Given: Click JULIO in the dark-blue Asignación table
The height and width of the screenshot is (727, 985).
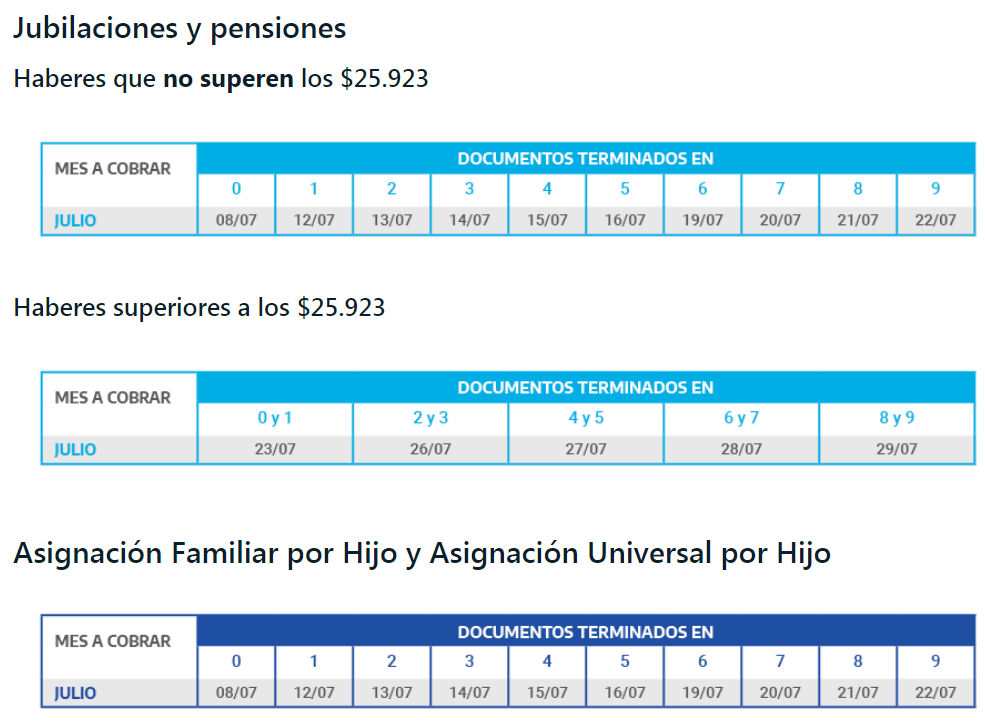Looking at the screenshot, I should pyautogui.click(x=76, y=692).
